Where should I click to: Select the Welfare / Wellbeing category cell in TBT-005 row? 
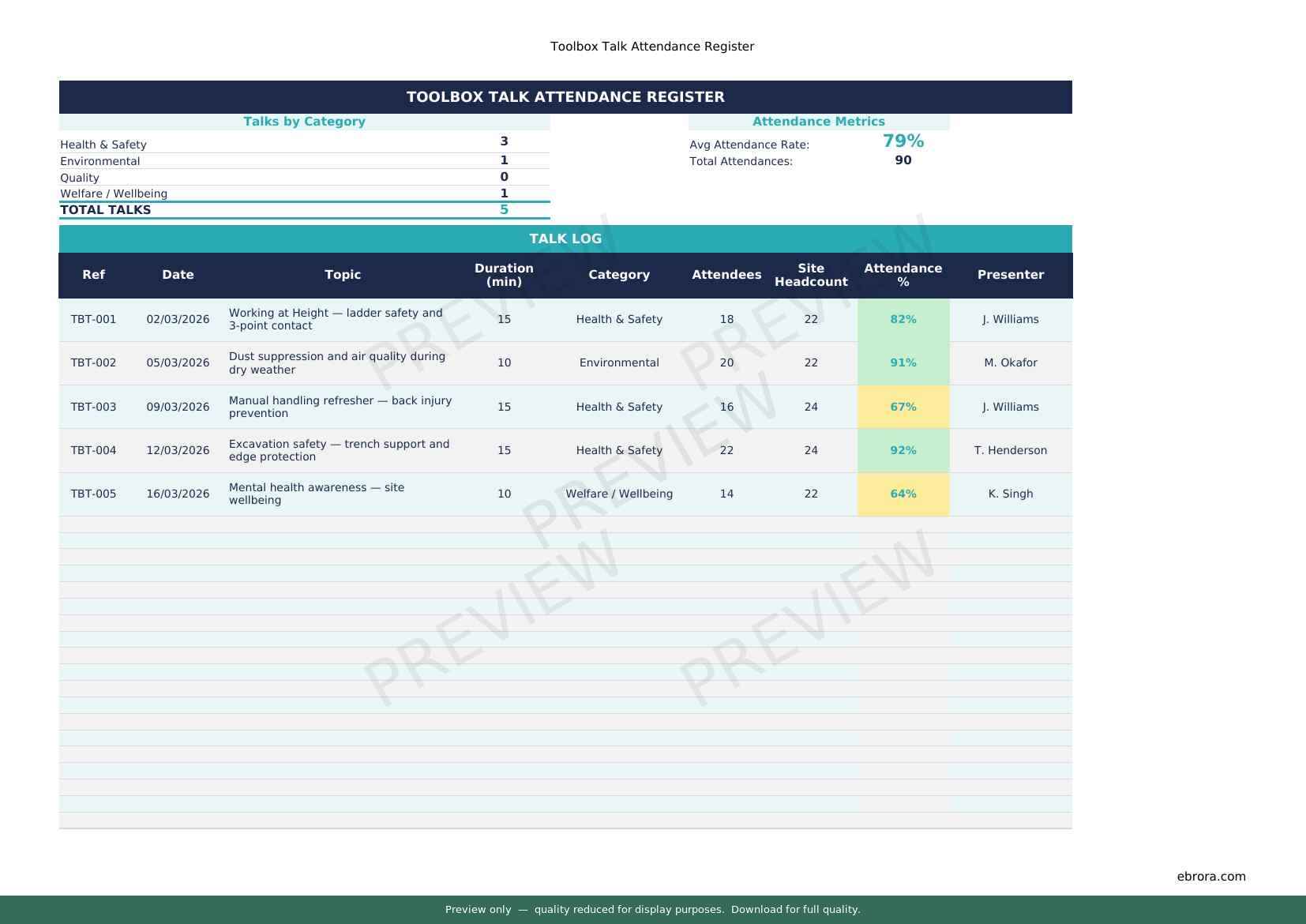point(619,494)
